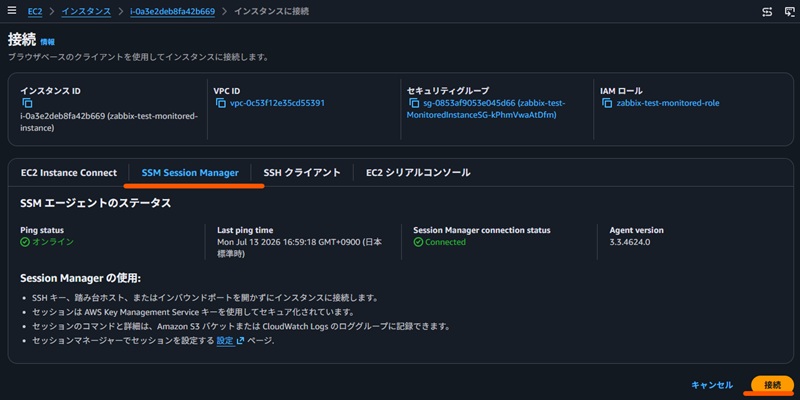Screen dimensions: 800x400
Task: Click the orange 接続 button
Action: 772,385
